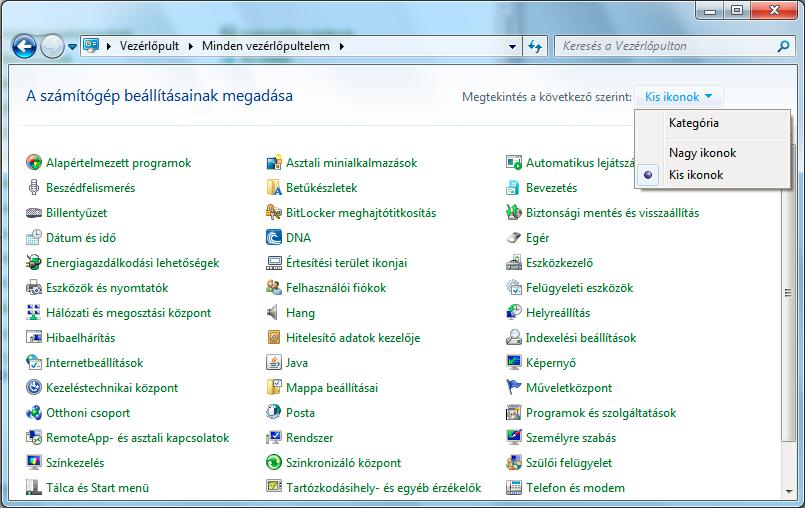The image size is (805, 508).
Task: Open the Kis ikonok view dropdown
Action: [x=678, y=97]
